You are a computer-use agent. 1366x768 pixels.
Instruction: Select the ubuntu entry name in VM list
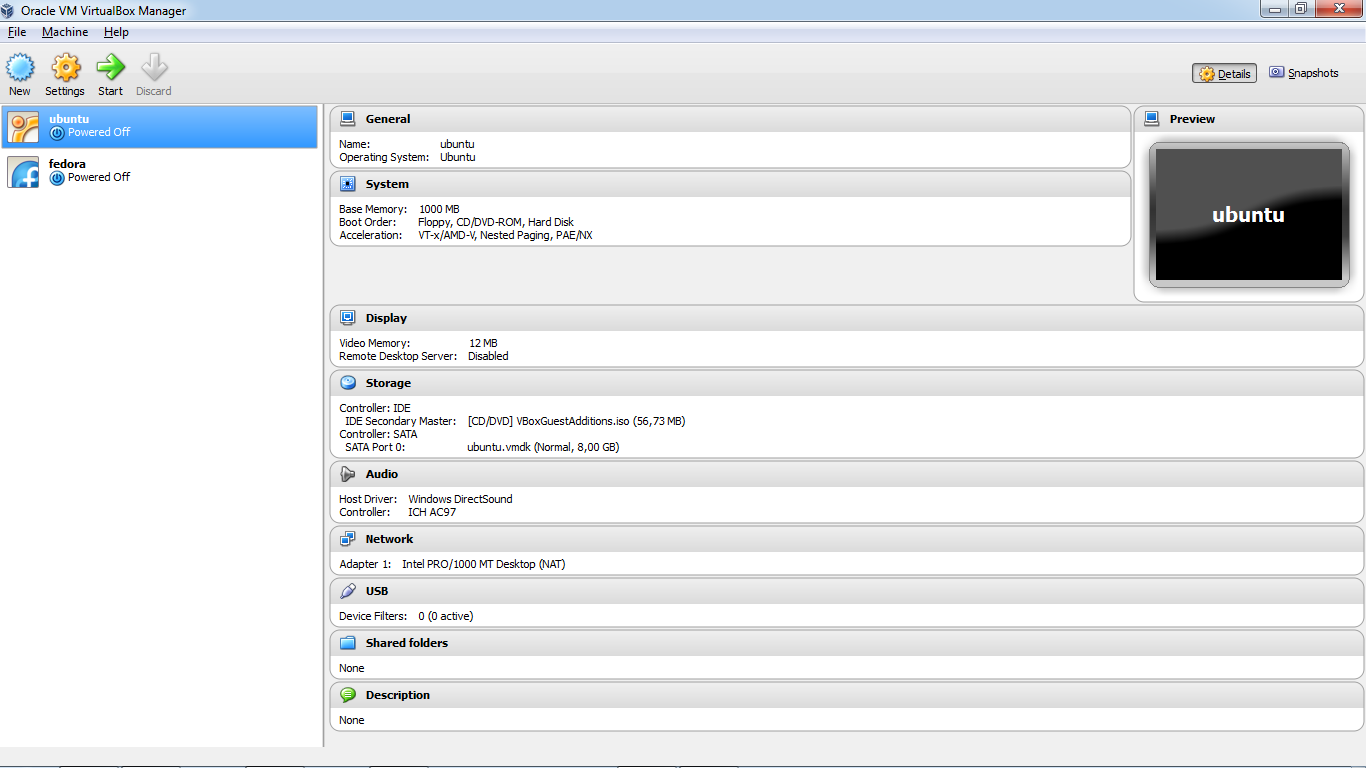click(69, 119)
